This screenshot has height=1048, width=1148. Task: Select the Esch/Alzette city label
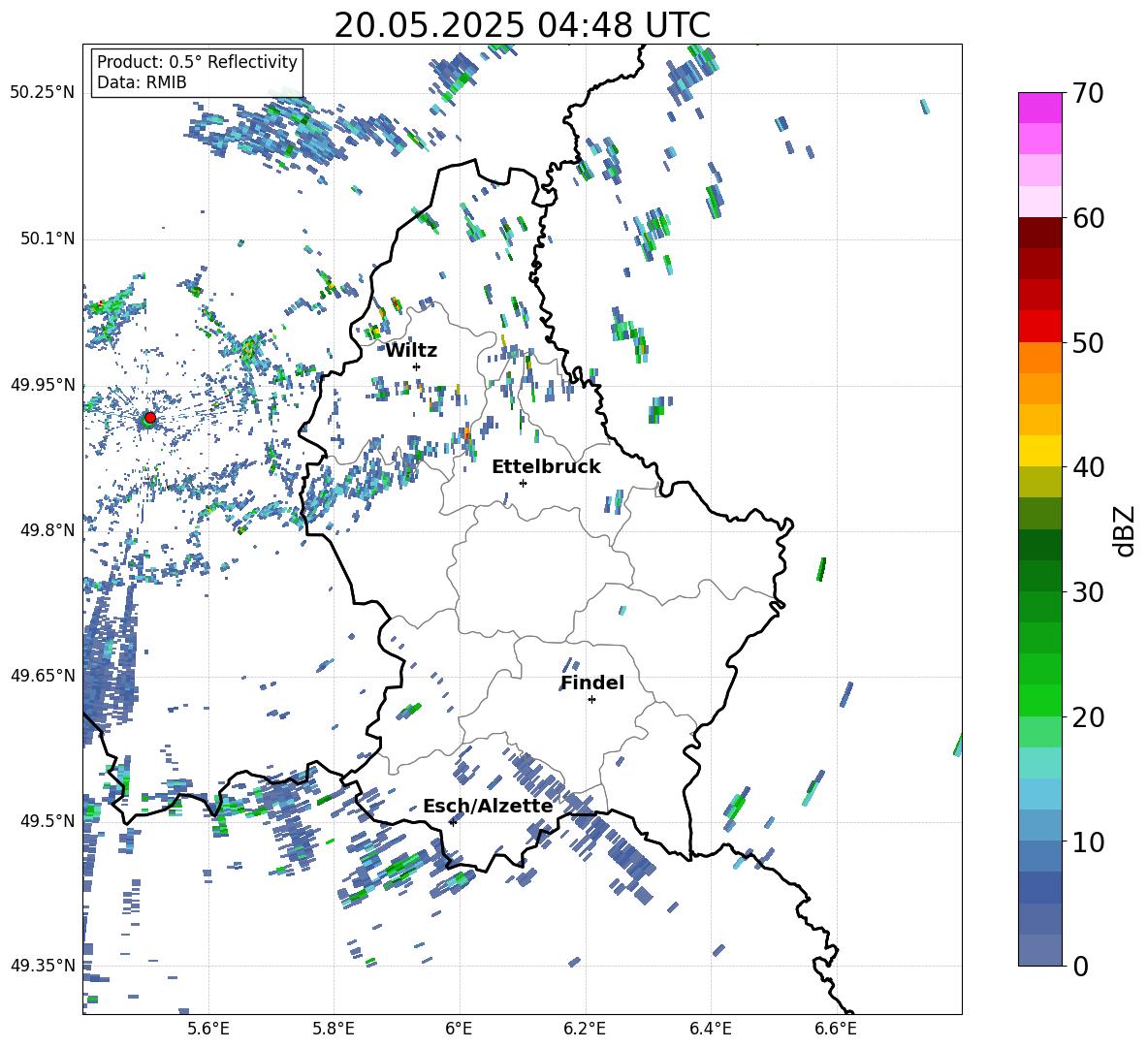point(488,807)
